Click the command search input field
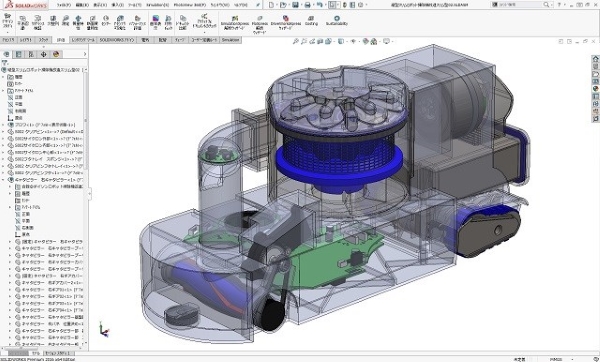This screenshot has height=362, width=600. 522,5
